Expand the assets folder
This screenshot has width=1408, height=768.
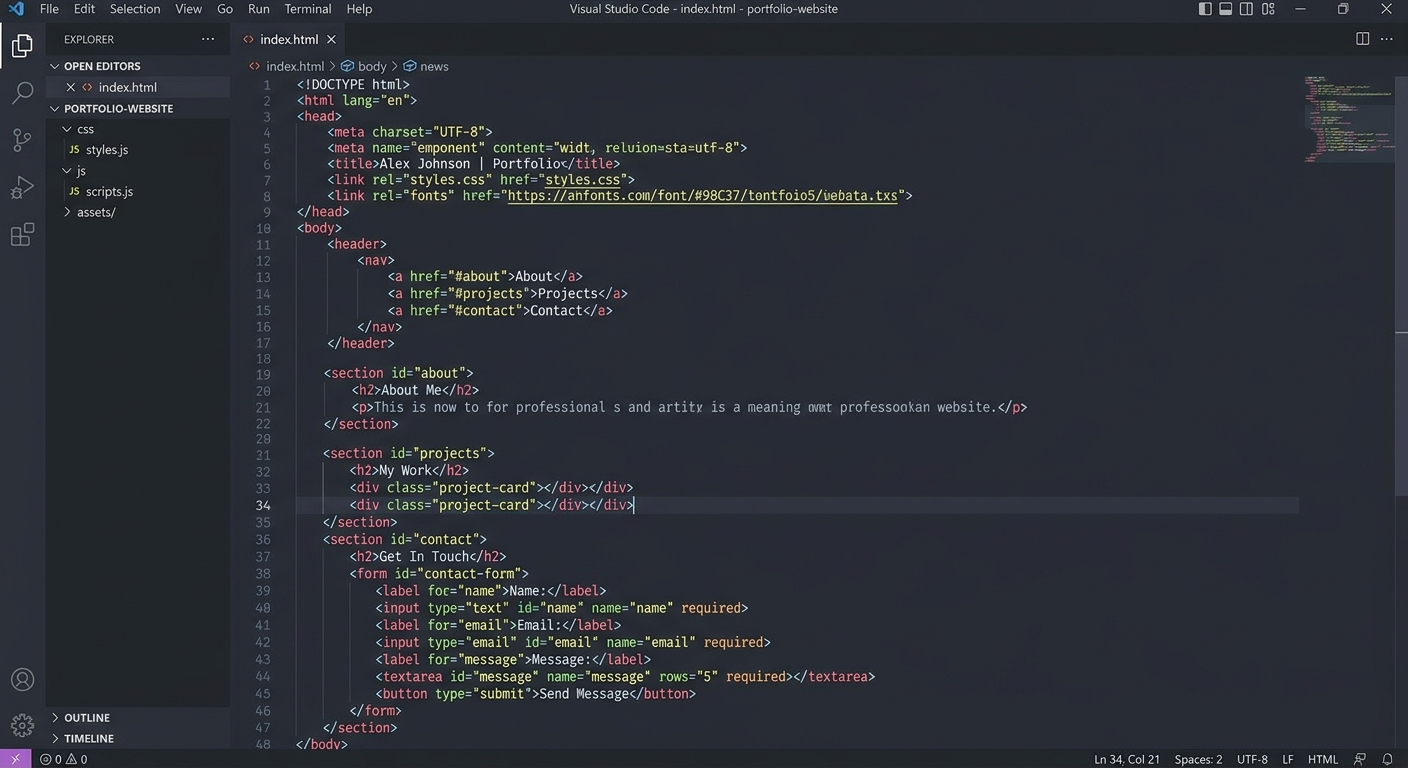point(96,212)
